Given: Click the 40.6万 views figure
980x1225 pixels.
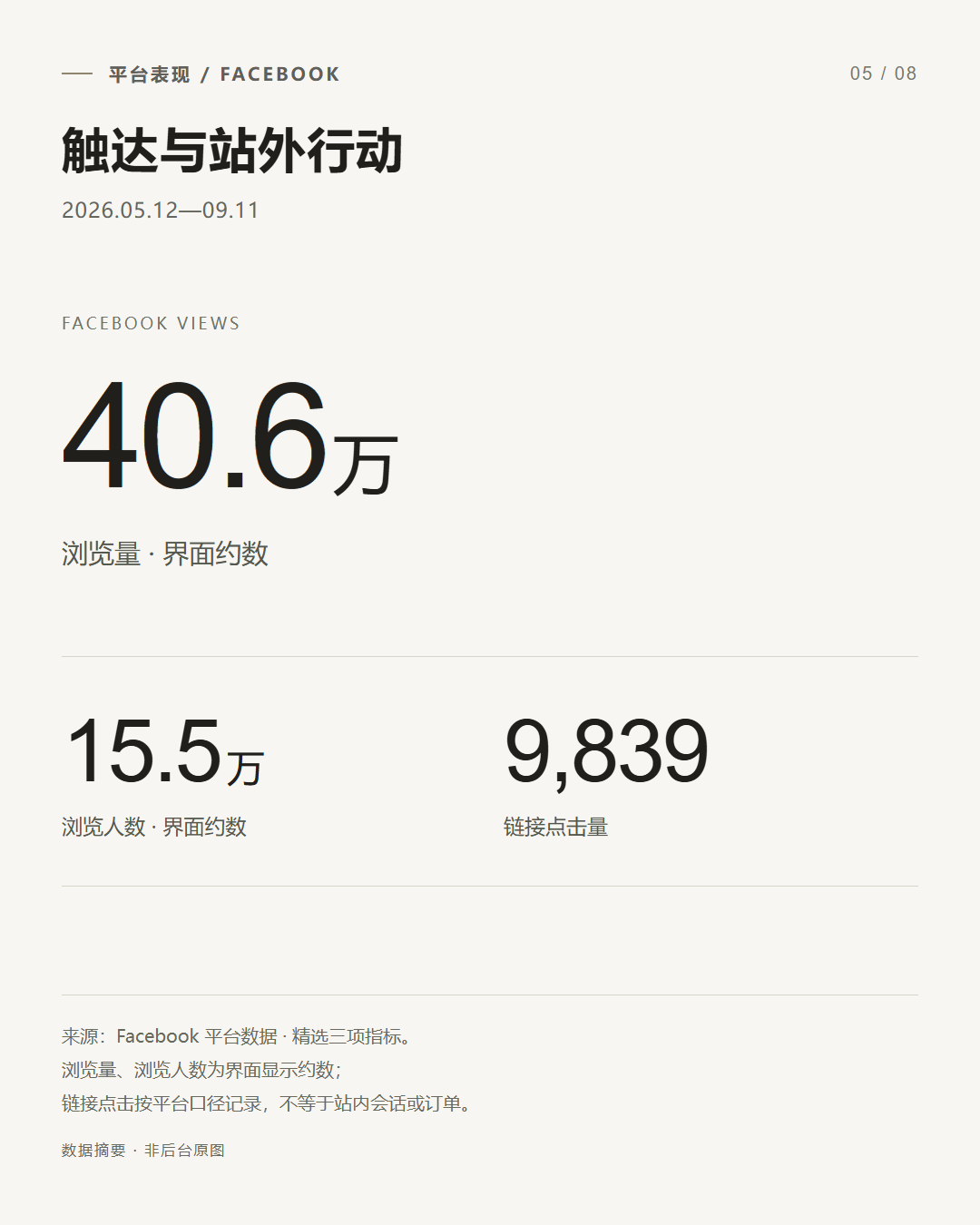Looking at the screenshot, I should [x=230, y=437].
